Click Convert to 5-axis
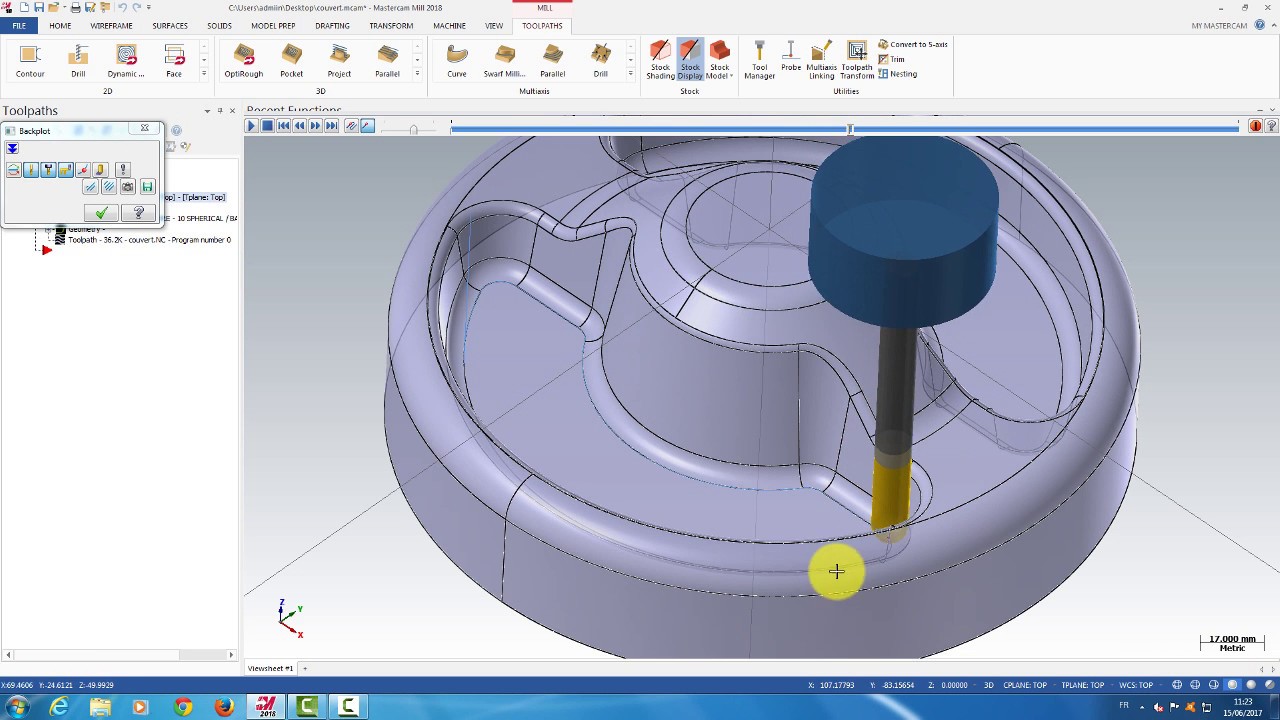Image resolution: width=1280 pixels, height=720 pixels. tap(912, 45)
